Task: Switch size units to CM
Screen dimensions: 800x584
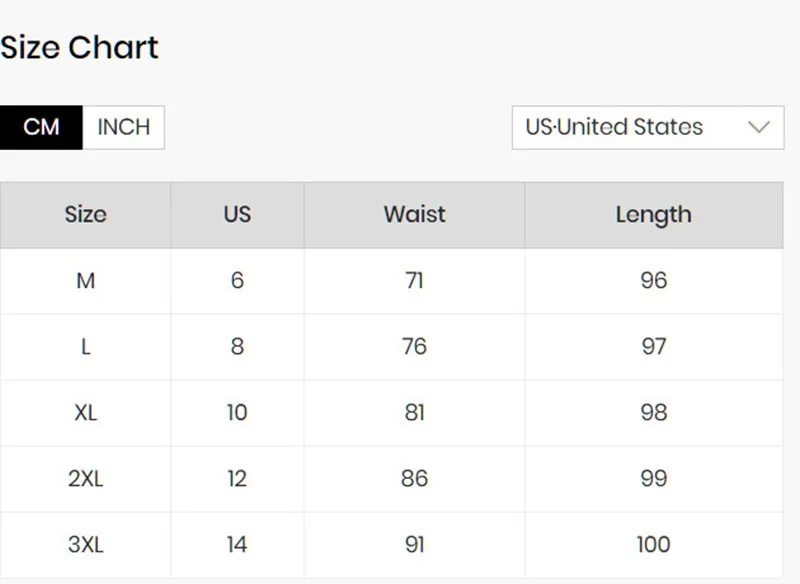Action: (41, 127)
